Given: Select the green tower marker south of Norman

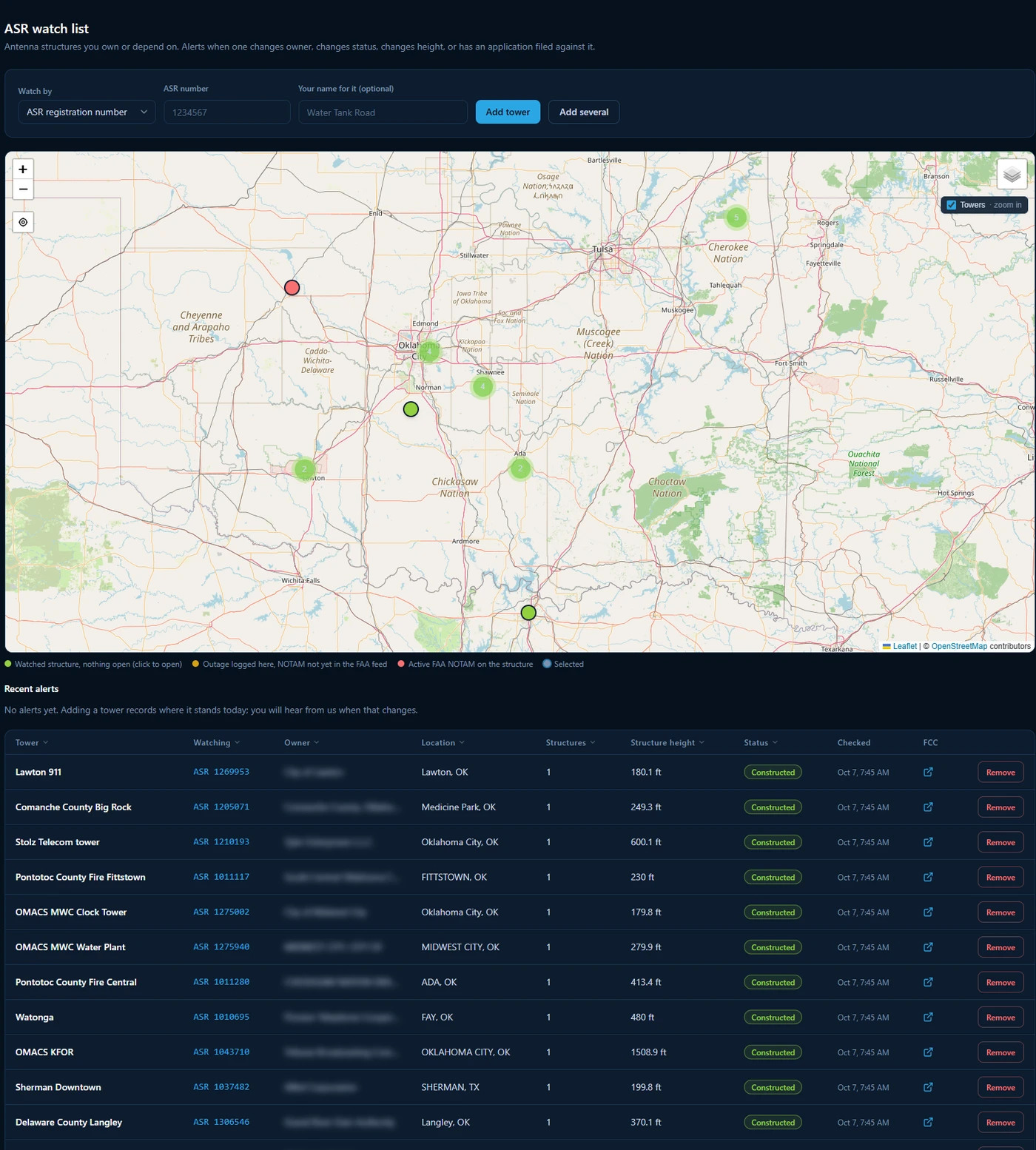Looking at the screenshot, I should (x=411, y=409).
